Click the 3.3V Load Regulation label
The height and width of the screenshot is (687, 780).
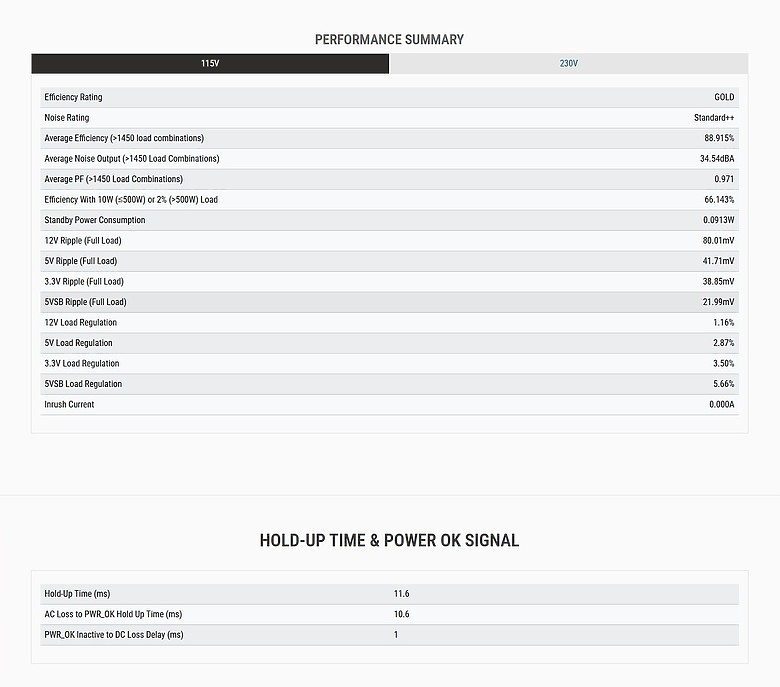(x=82, y=363)
